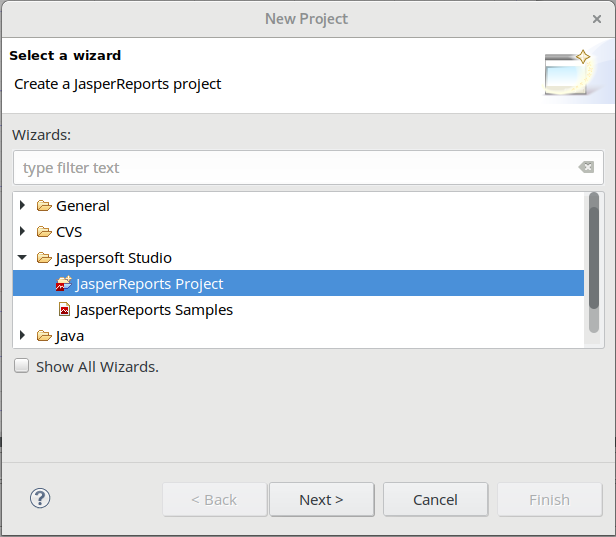
Task: Click the General folder icon
Action: [x=44, y=206]
